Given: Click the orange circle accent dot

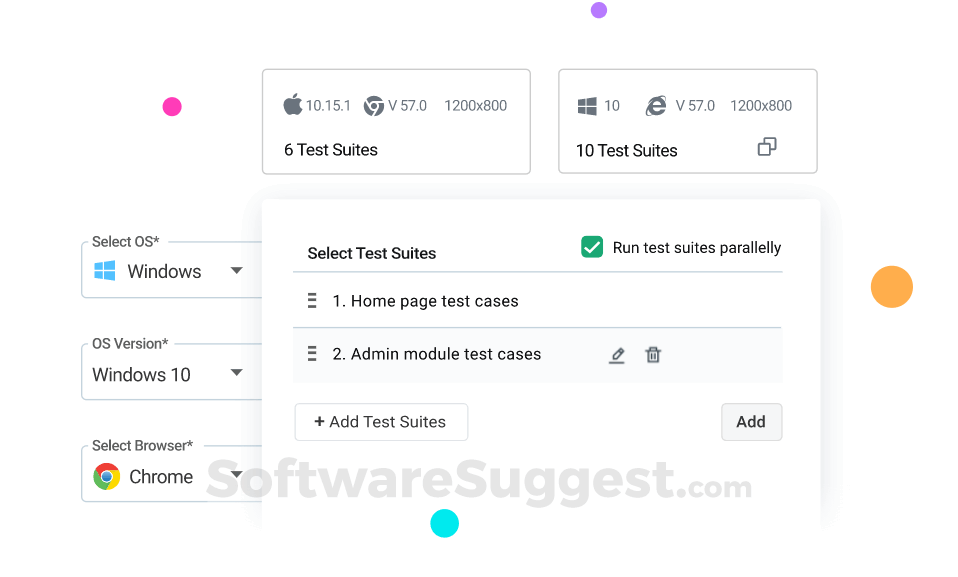Looking at the screenshot, I should click(x=891, y=287).
